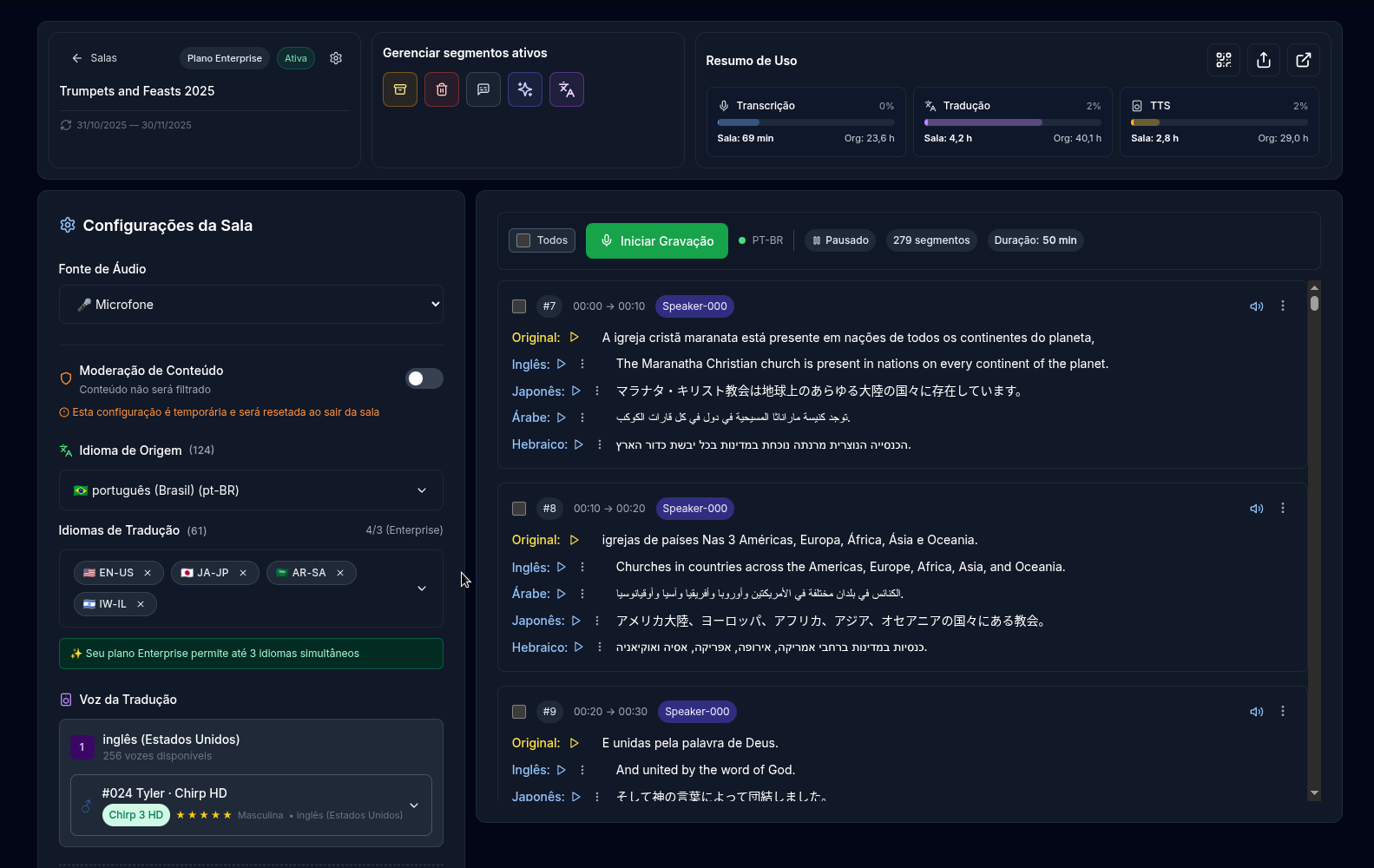Toggle the Moderação de Conteúdo switch
The image size is (1374, 868).
[x=424, y=378]
